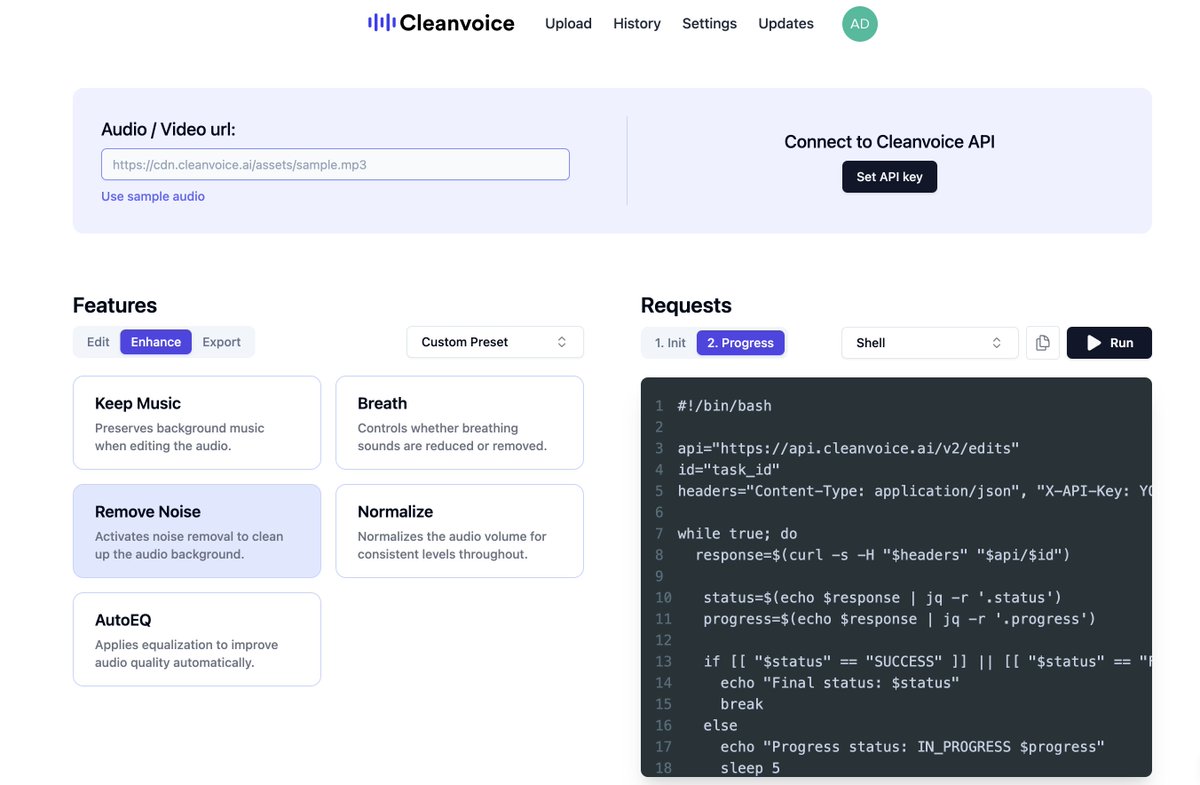1200x785 pixels.
Task: Open the AD account avatar menu
Action: [859, 23]
